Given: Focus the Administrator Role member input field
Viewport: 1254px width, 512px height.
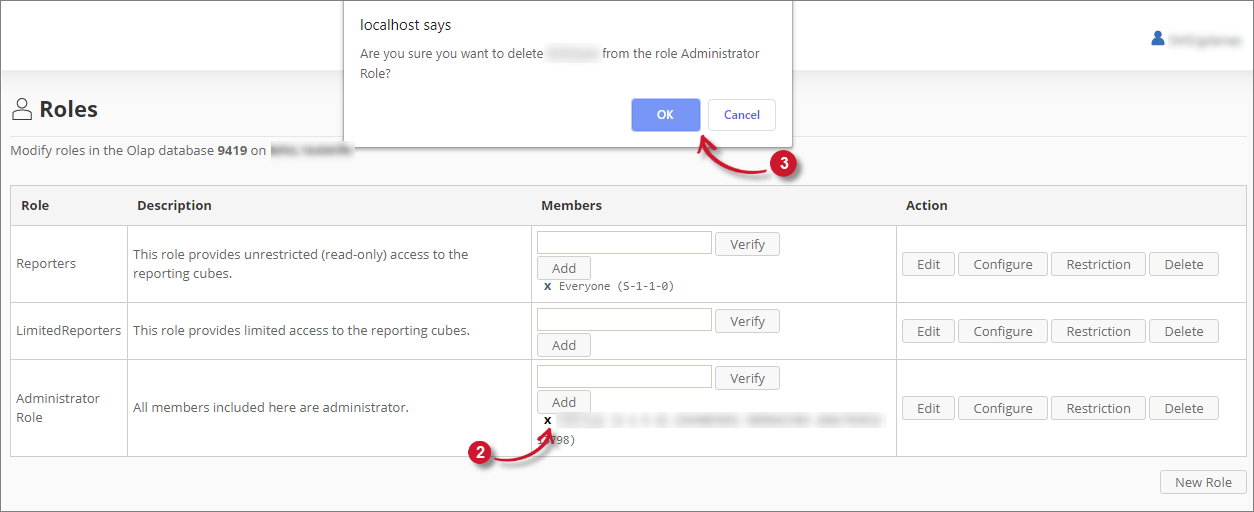Looking at the screenshot, I should pos(624,377).
